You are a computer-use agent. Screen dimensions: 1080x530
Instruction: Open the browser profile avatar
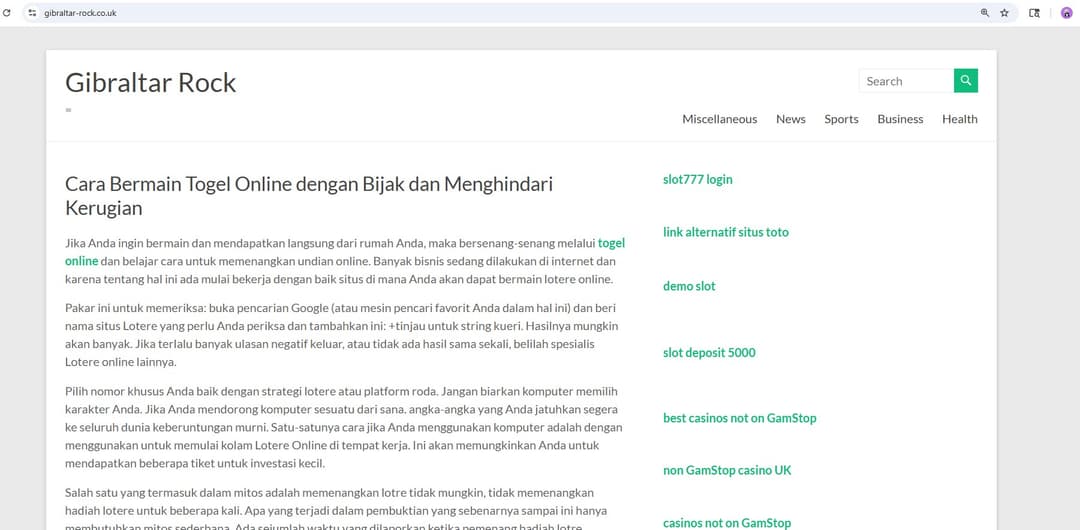1066,12
